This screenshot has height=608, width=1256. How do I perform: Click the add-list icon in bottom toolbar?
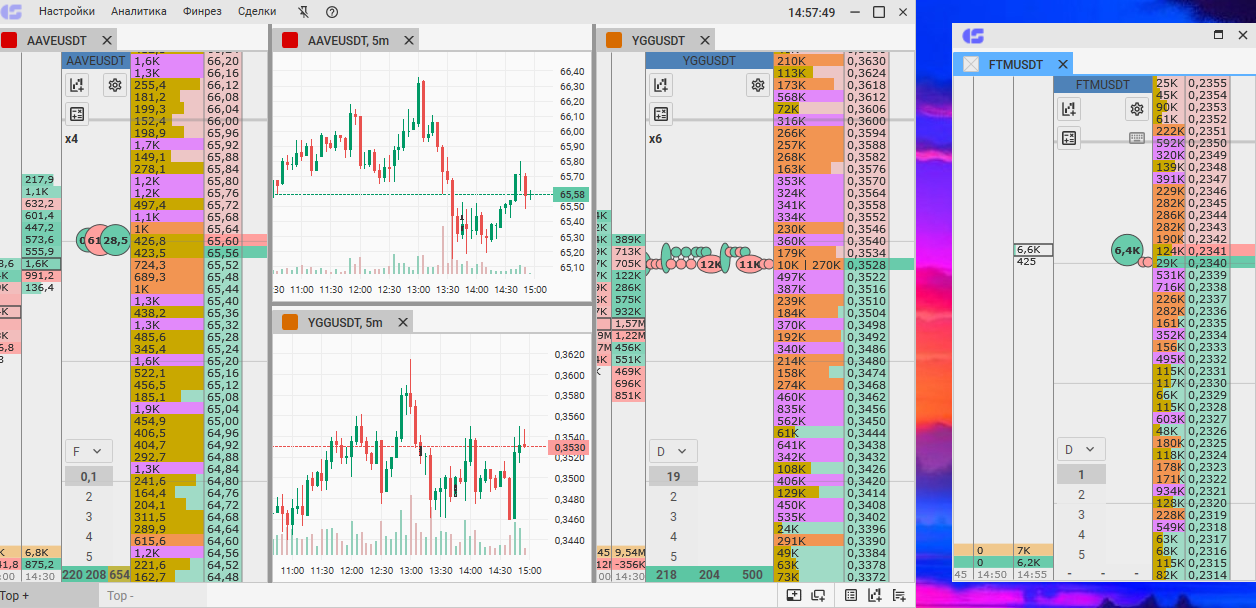click(898, 595)
